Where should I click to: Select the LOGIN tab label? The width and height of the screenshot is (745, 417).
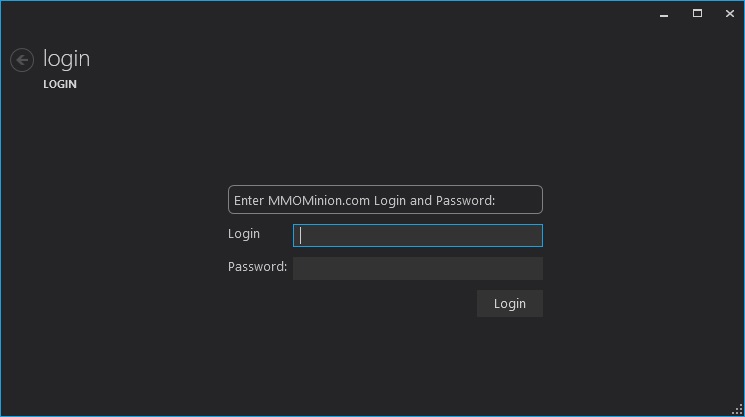click(x=60, y=85)
